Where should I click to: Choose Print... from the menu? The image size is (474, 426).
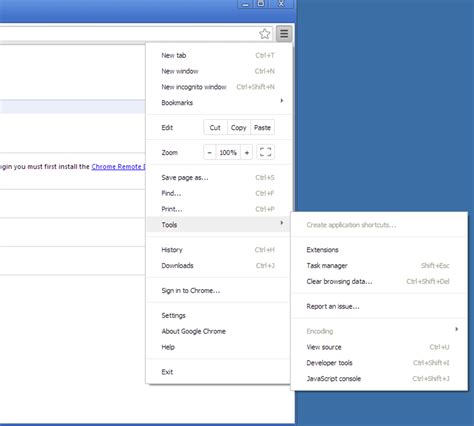click(218, 209)
